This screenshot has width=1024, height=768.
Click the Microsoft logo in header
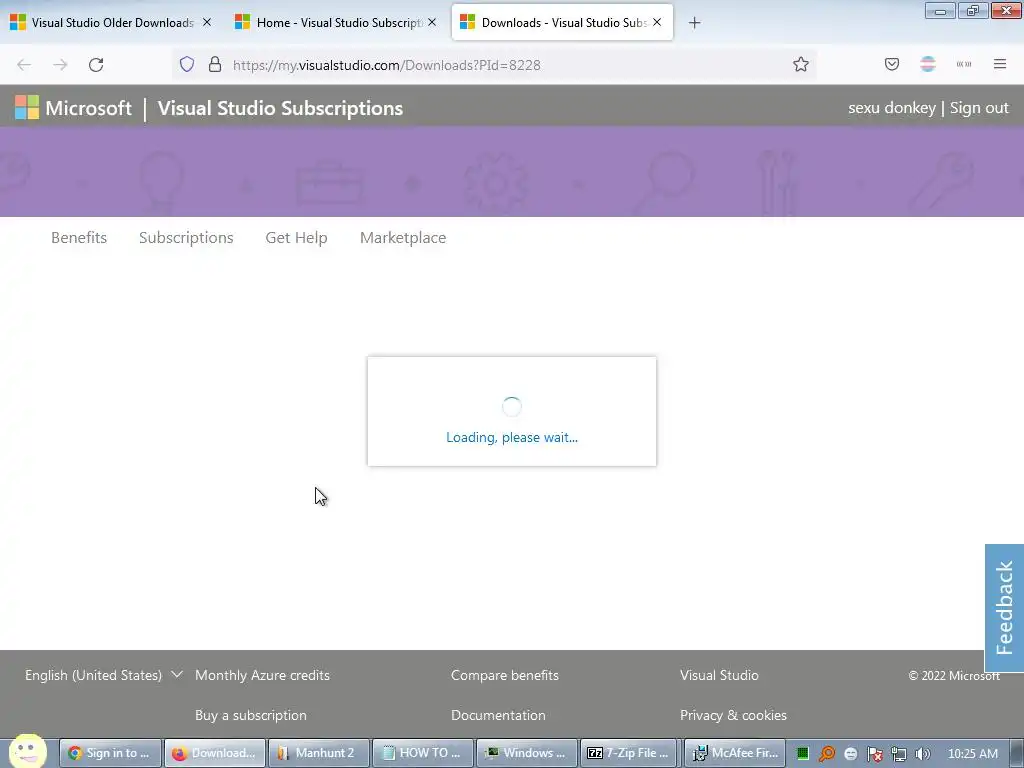[73, 108]
